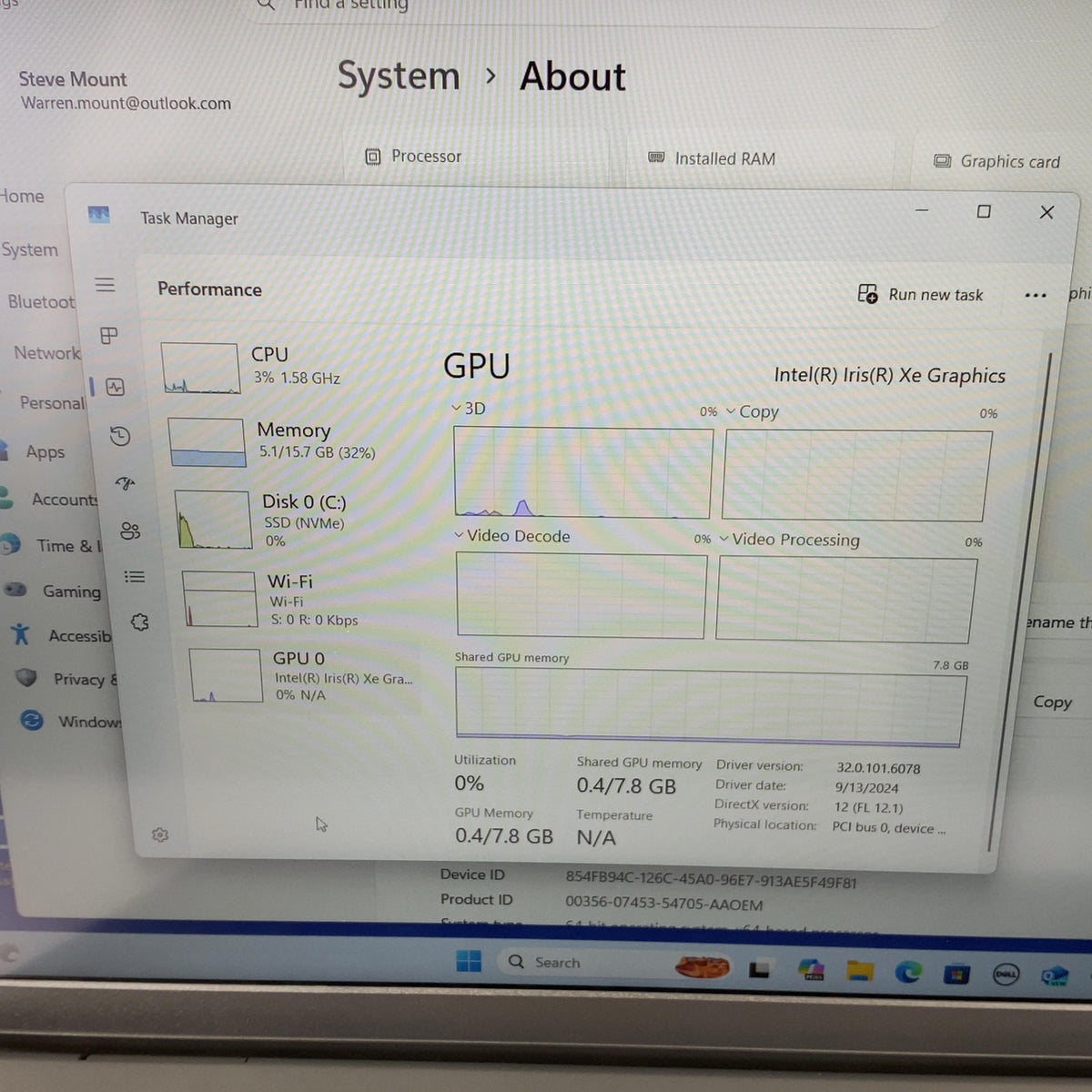Open File Explorer from the taskbar
This screenshot has height=1092, width=1092.
point(859,971)
